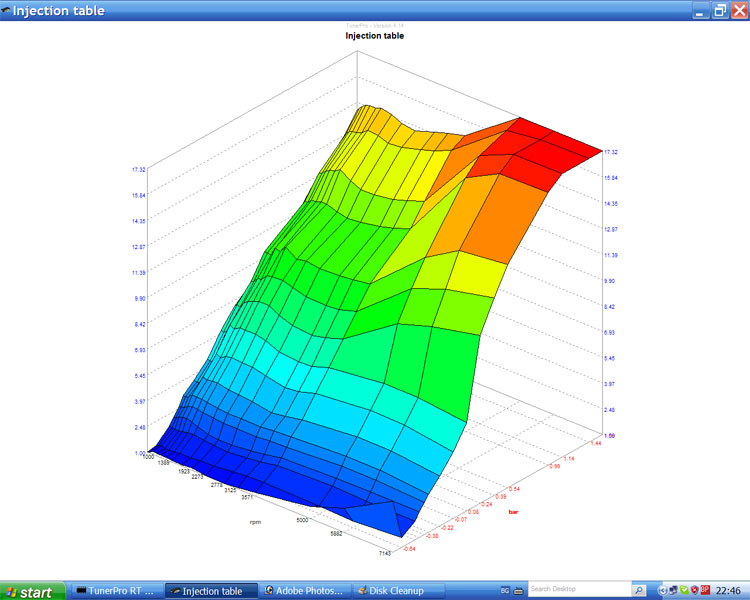Open the Windows Start menu
Viewport: 750px width, 600px height.
30,591
